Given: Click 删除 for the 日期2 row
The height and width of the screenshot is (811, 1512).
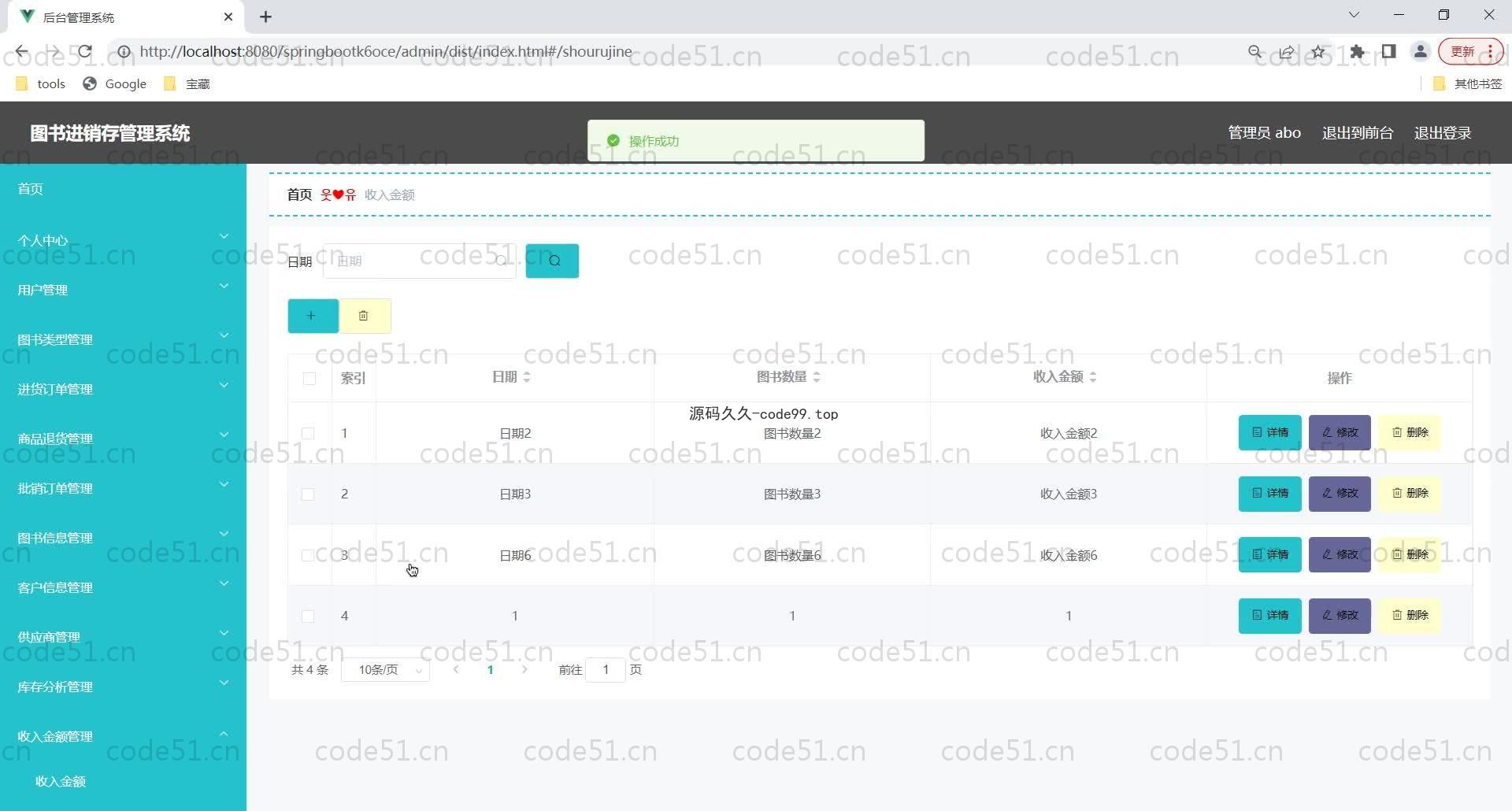Looking at the screenshot, I should (x=1410, y=432).
